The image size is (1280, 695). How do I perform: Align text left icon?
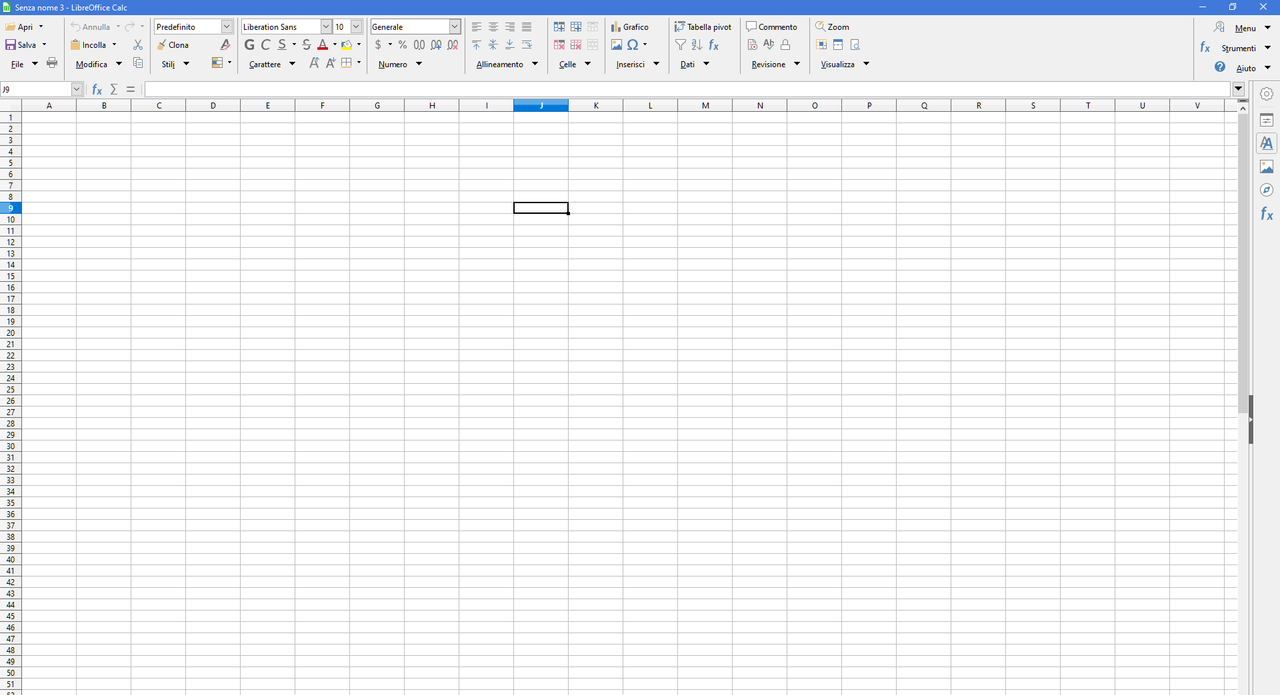[x=476, y=27]
